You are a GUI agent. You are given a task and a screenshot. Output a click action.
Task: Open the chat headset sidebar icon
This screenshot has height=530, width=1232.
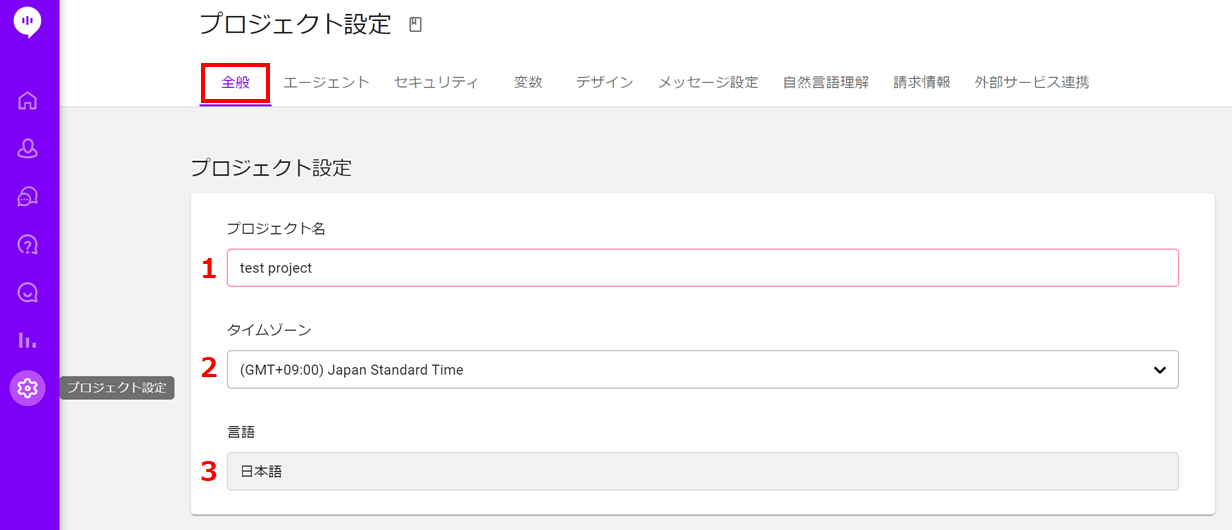click(28, 196)
